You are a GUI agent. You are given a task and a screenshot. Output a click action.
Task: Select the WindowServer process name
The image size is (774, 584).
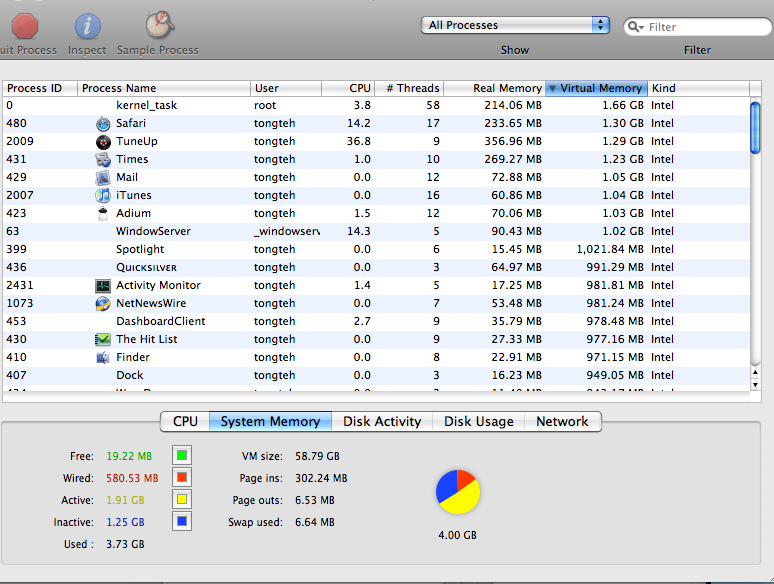[x=153, y=232]
